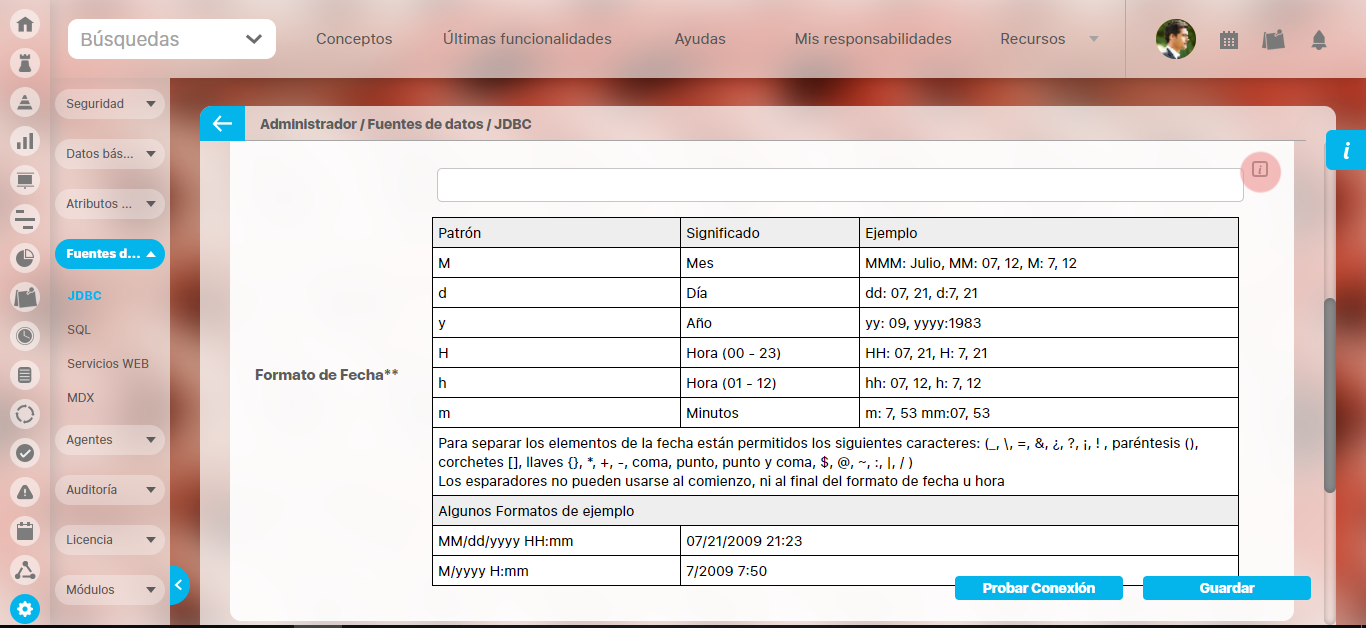Click the date format input field
The height and width of the screenshot is (628, 1366).
click(x=839, y=185)
